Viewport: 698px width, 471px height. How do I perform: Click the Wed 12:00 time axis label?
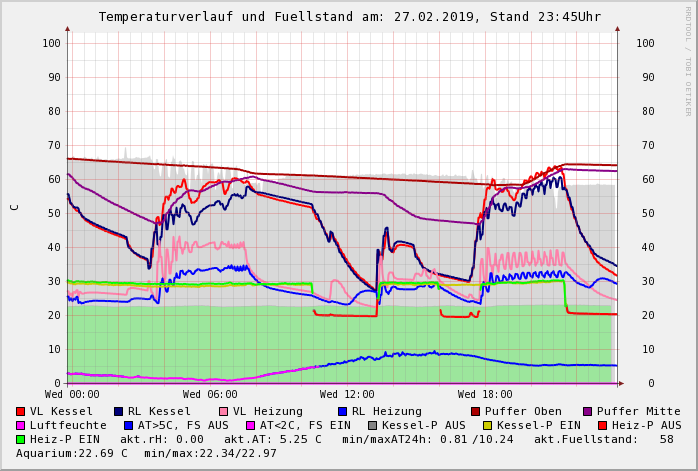[347, 395]
